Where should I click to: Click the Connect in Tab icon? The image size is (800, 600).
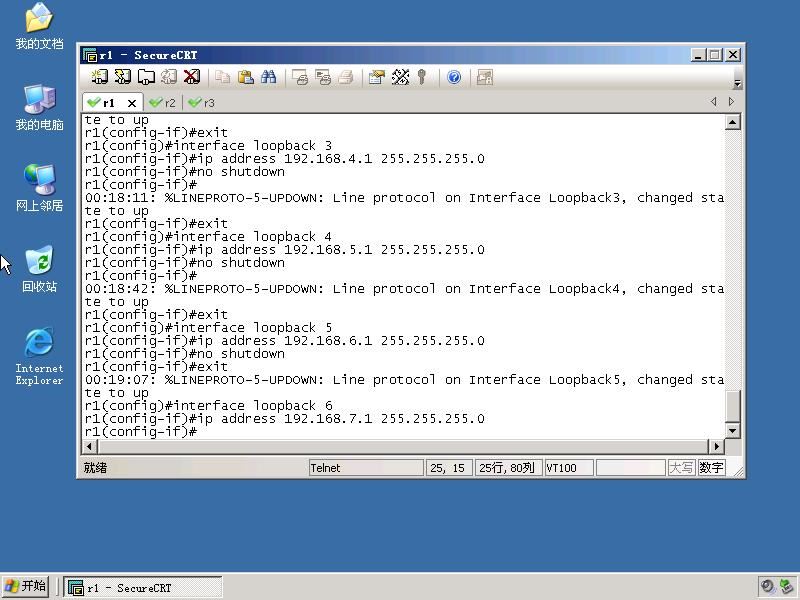146,77
